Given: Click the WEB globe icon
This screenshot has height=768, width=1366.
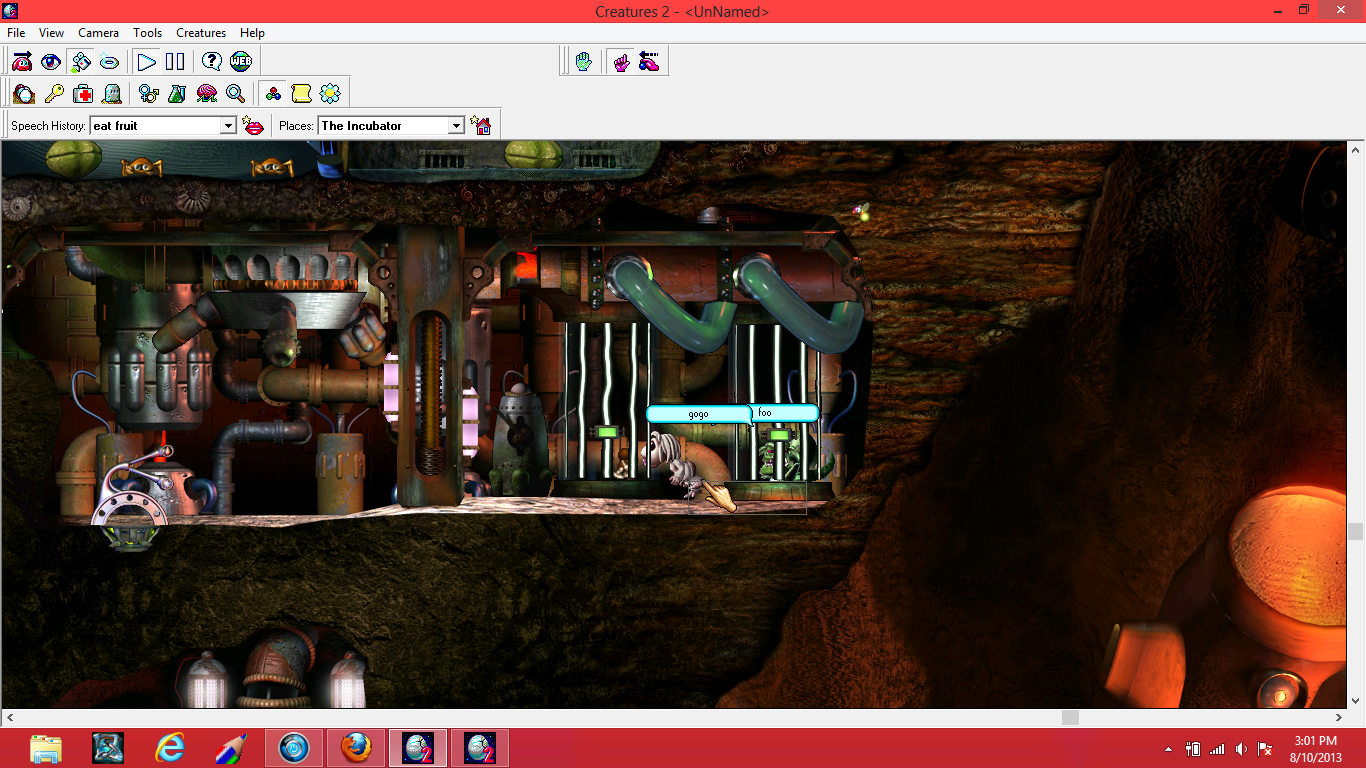Looking at the screenshot, I should click(x=240, y=62).
